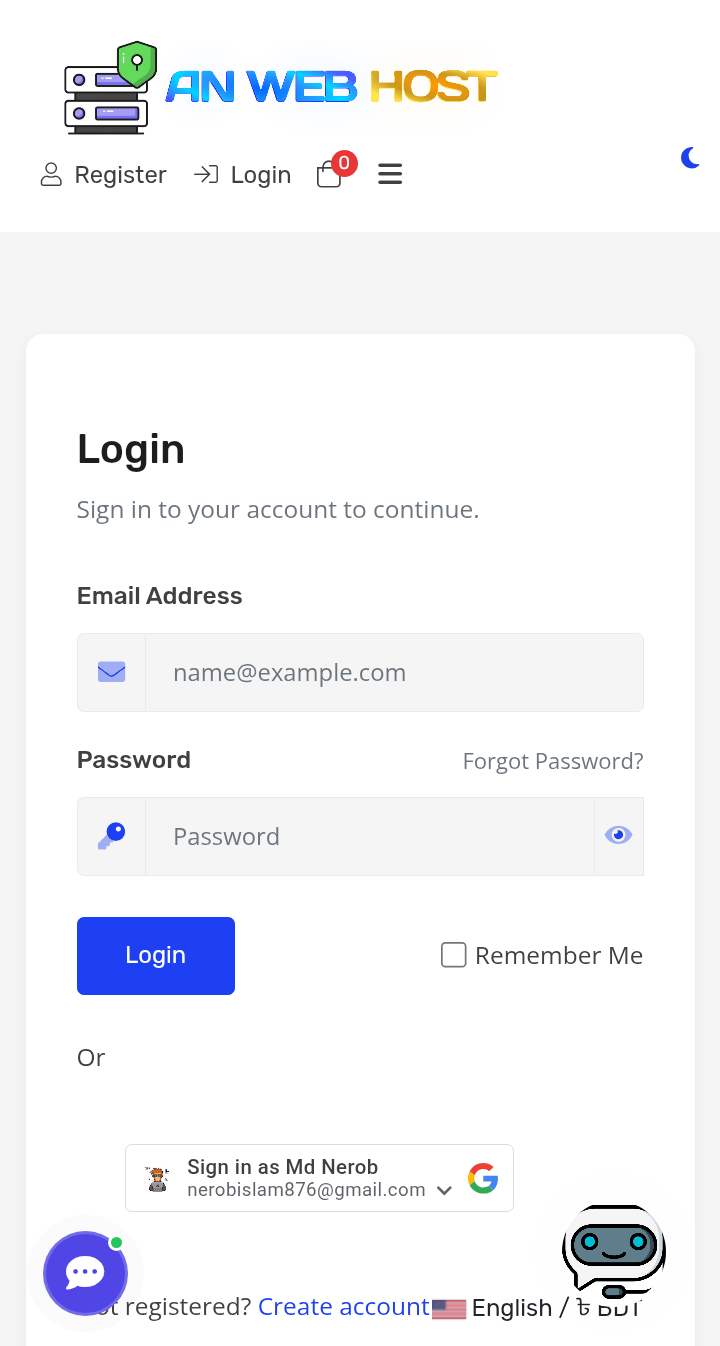Click the key icon beside password field
The image size is (720, 1346).
(112, 836)
